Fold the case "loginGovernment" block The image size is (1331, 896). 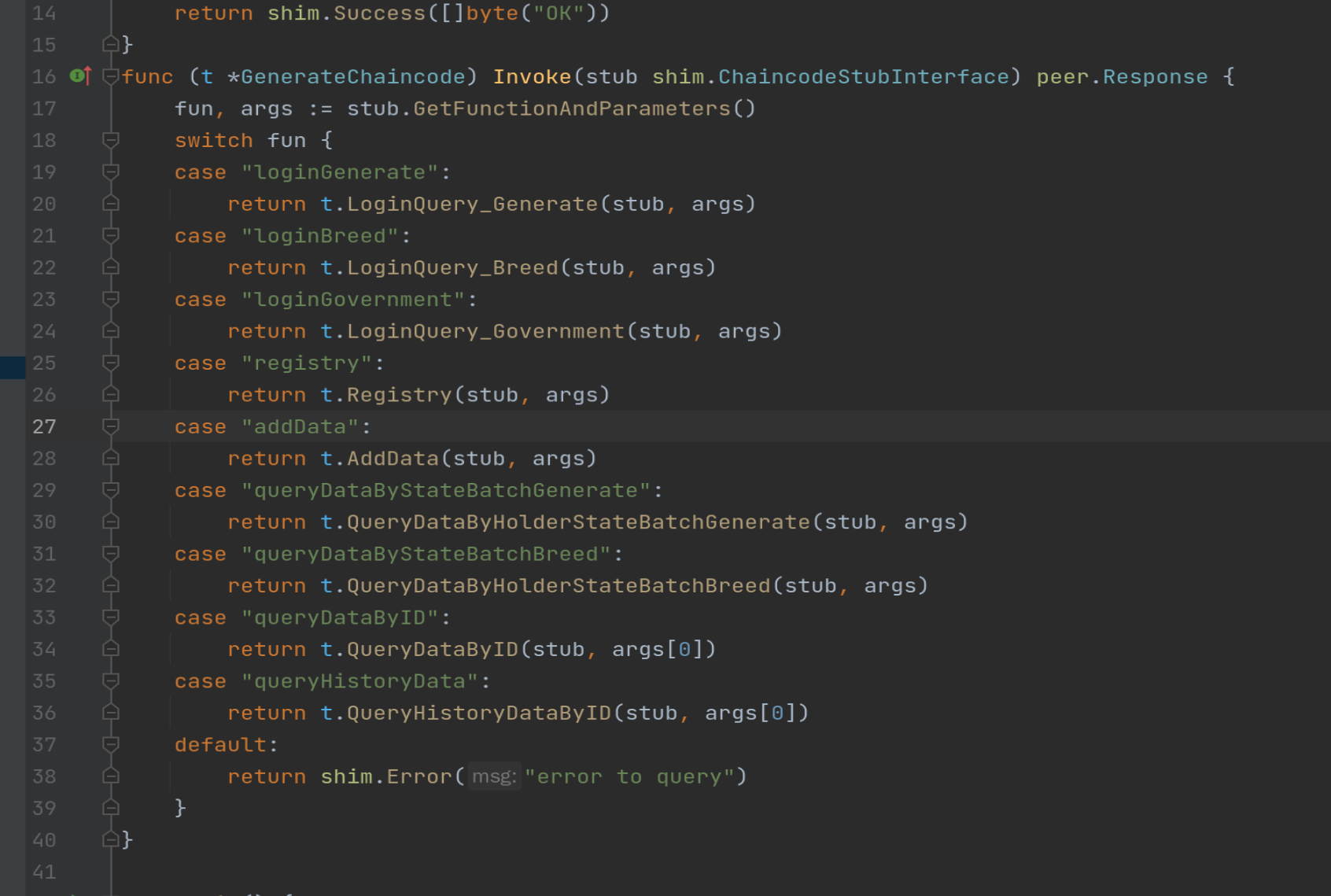pos(111,300)
